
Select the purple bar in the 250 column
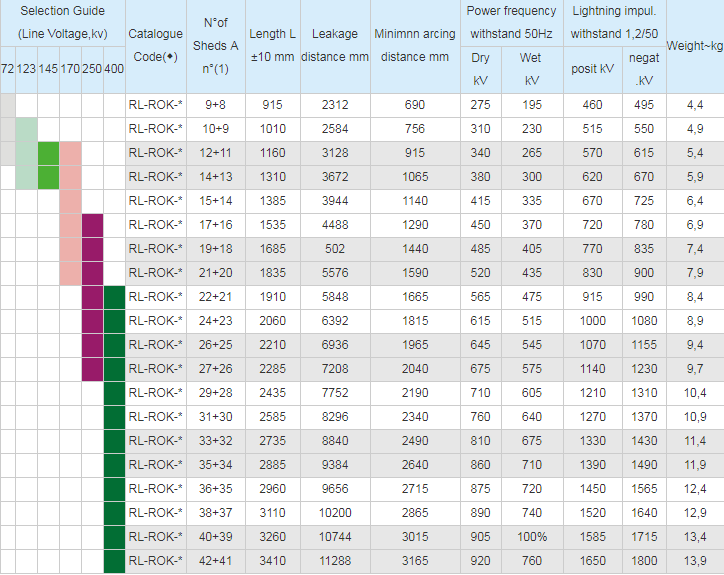point(92,297)
